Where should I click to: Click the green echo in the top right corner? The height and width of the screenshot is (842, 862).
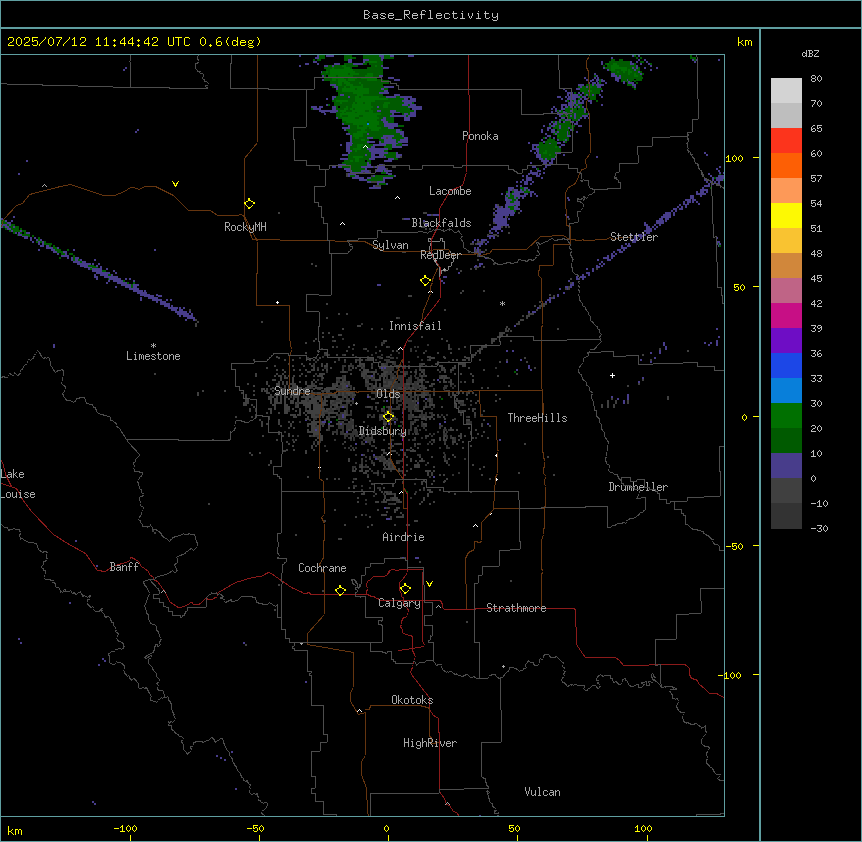pyautogui.click(x=625, y=71)
